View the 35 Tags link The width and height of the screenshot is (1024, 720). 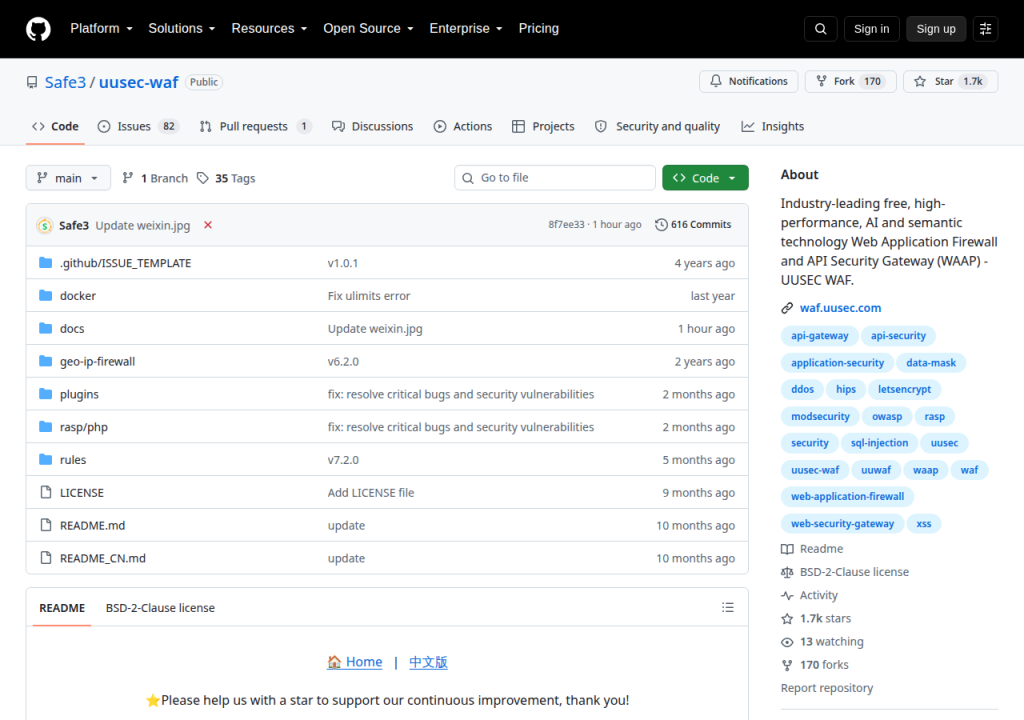tap(226, 178)
